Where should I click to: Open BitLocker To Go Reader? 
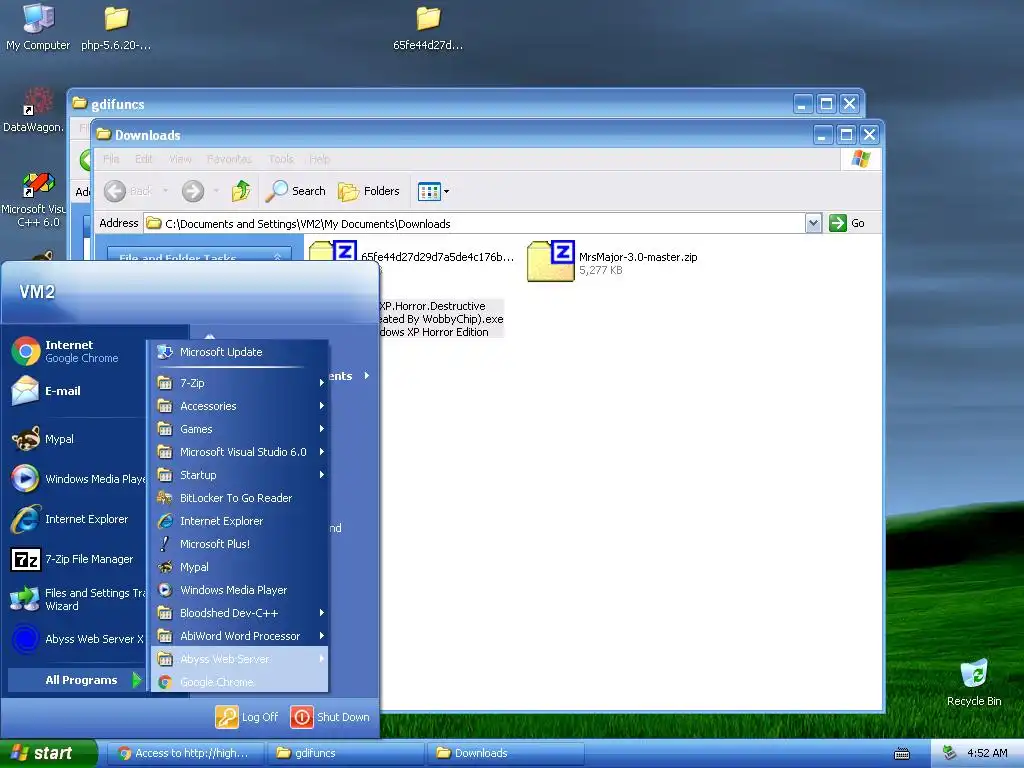[240, 498]
